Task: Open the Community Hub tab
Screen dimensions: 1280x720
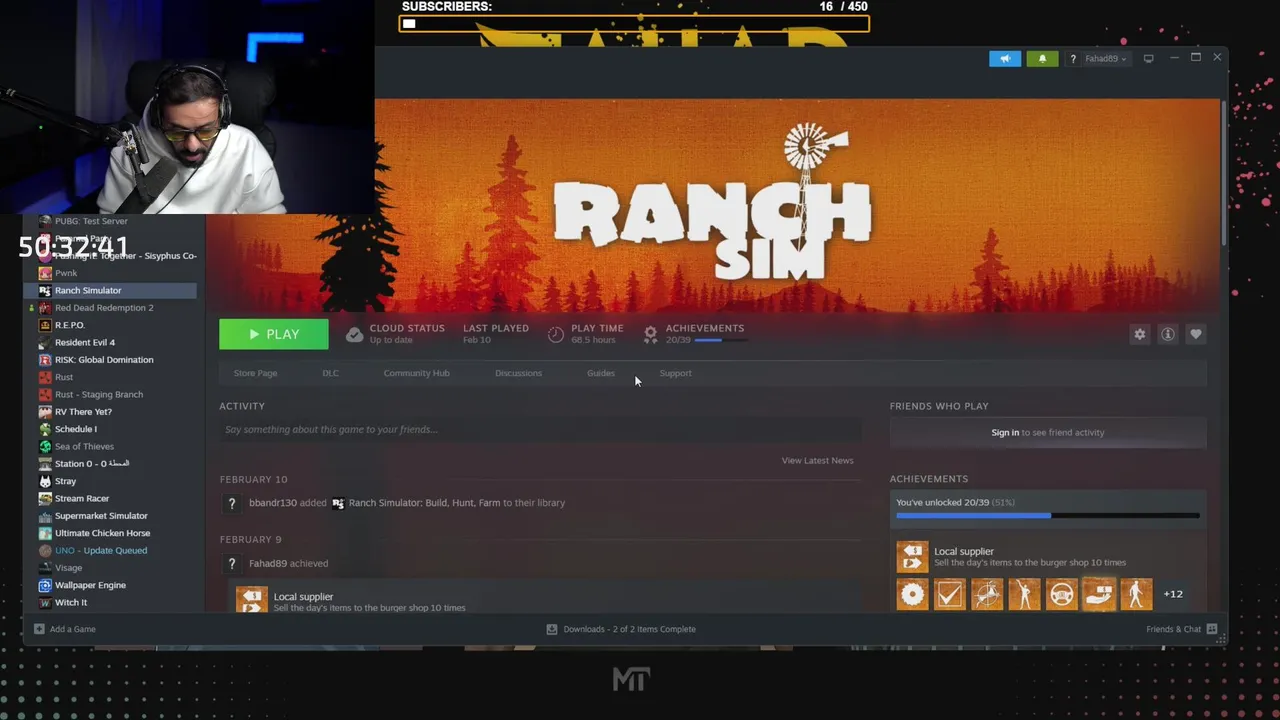Action: 416,373
